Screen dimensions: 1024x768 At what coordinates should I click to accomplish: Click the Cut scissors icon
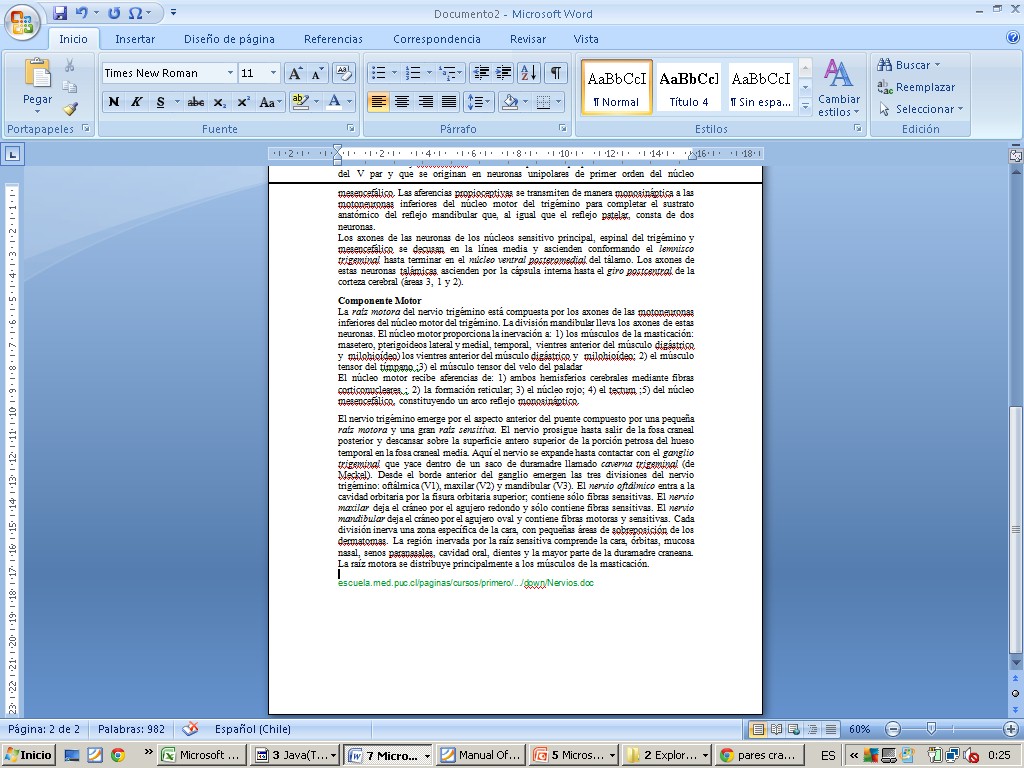click(x=70, y=65)
